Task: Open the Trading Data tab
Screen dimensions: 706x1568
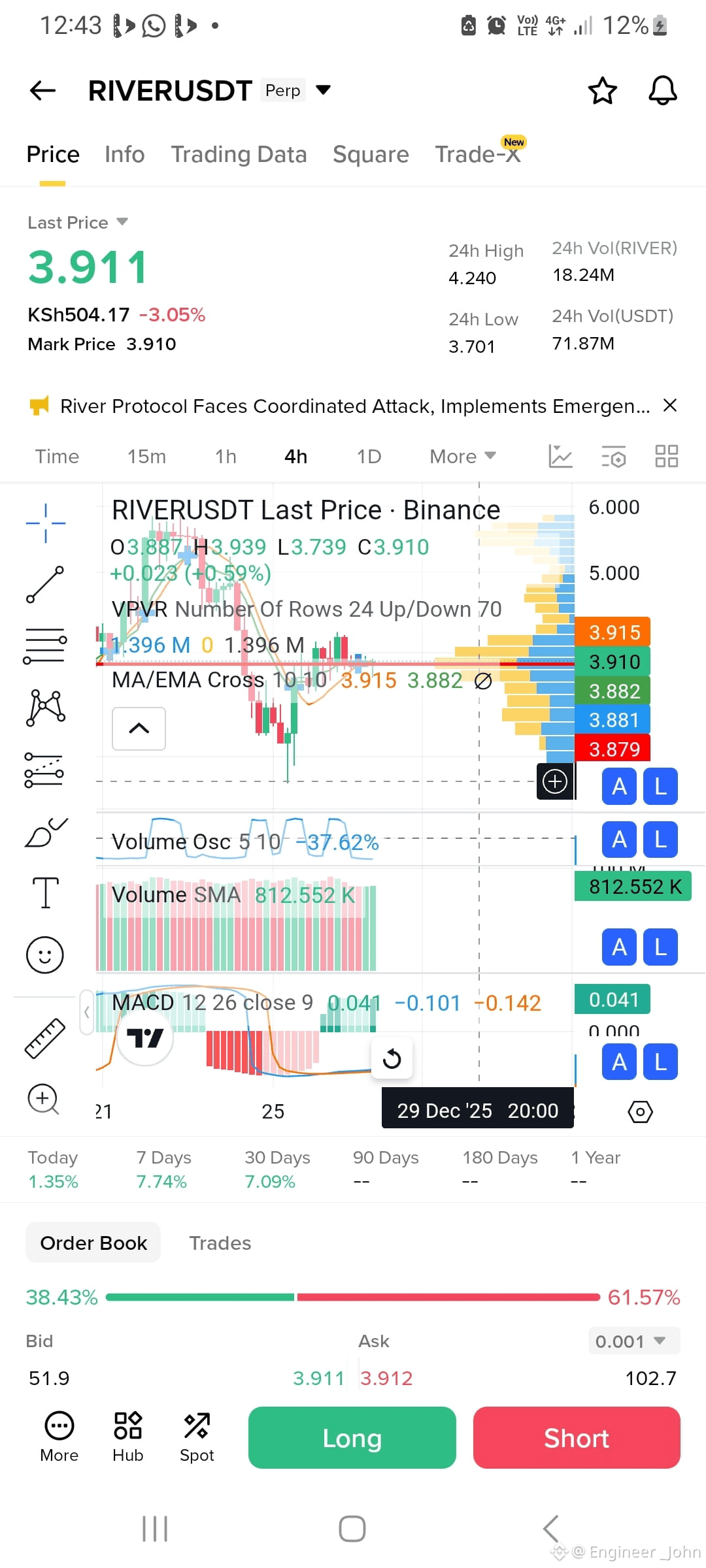Action: tap(239, 154)
